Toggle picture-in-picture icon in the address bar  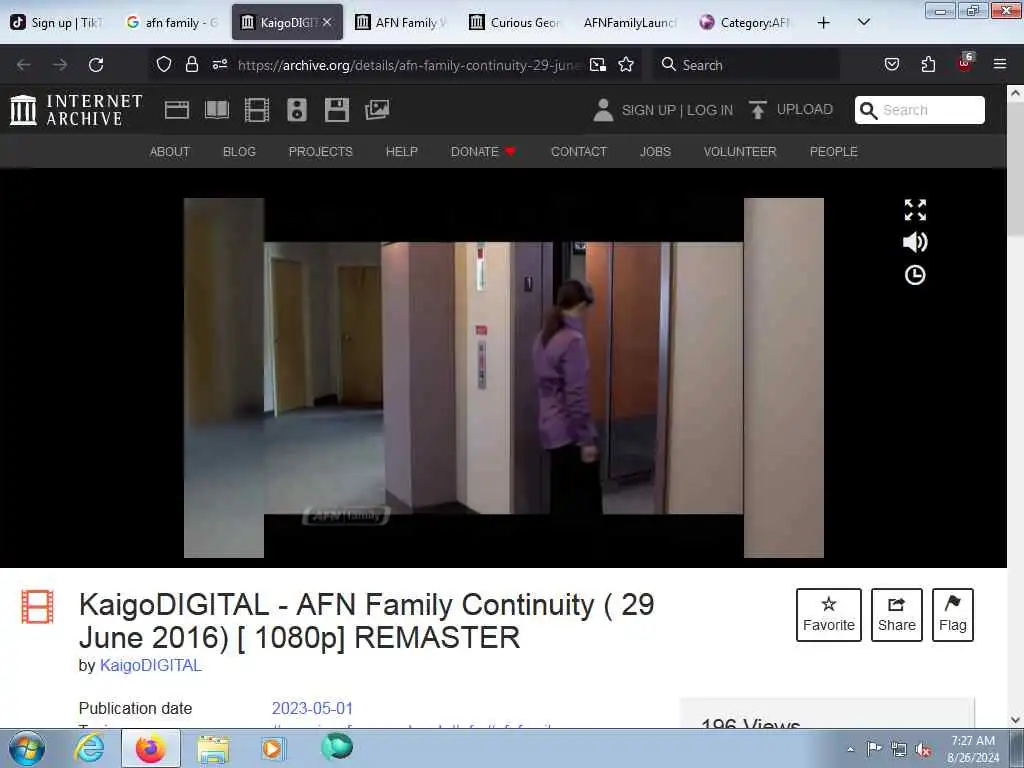[598, 64]
